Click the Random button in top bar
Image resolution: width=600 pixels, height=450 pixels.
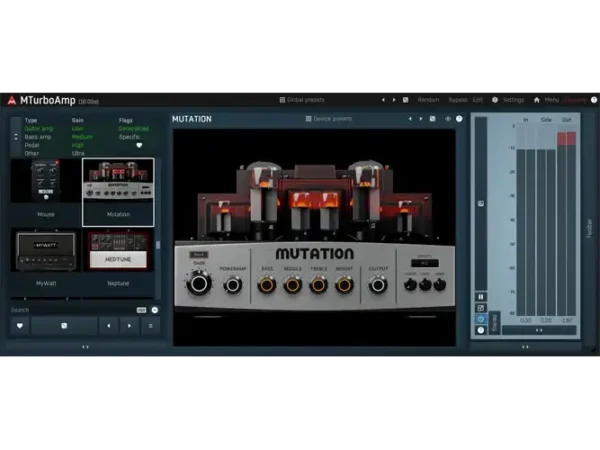[428, 100]
